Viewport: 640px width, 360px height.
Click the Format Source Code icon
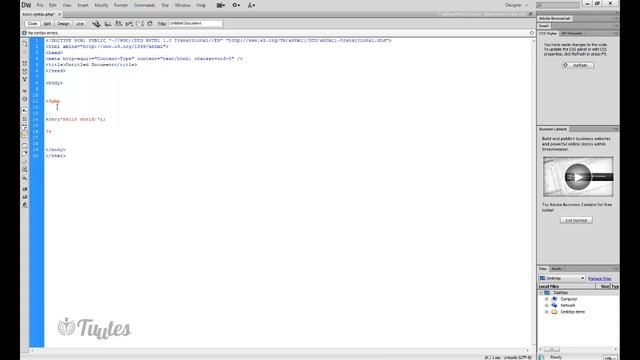[x=24, y=205]
